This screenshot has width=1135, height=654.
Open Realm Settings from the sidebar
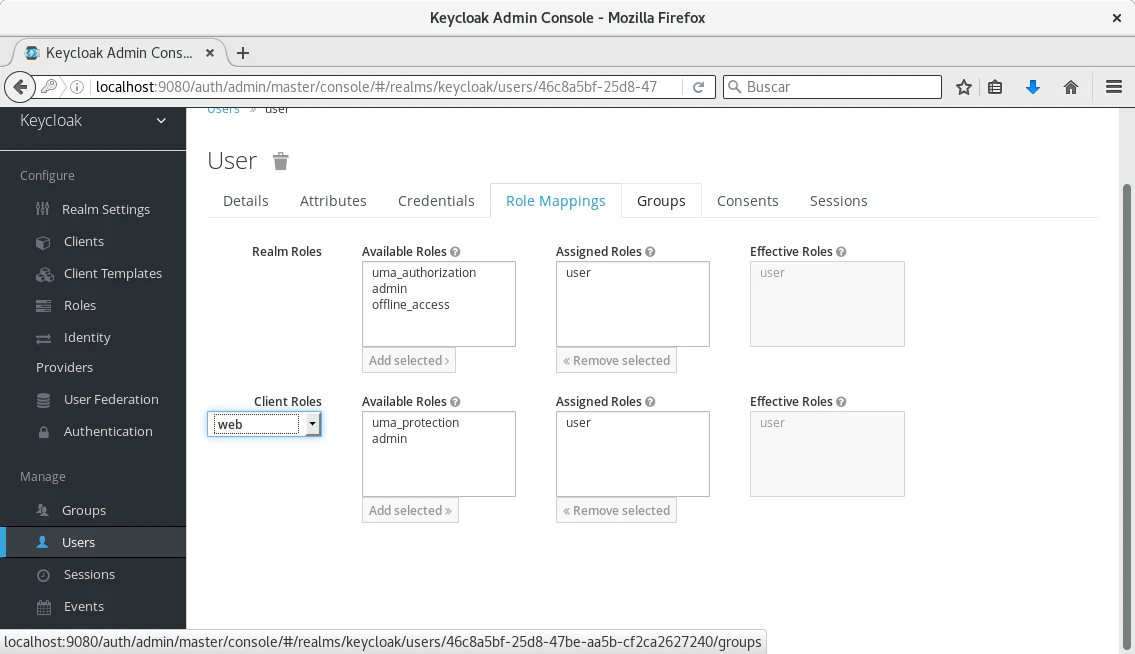(x=105, y=209)
